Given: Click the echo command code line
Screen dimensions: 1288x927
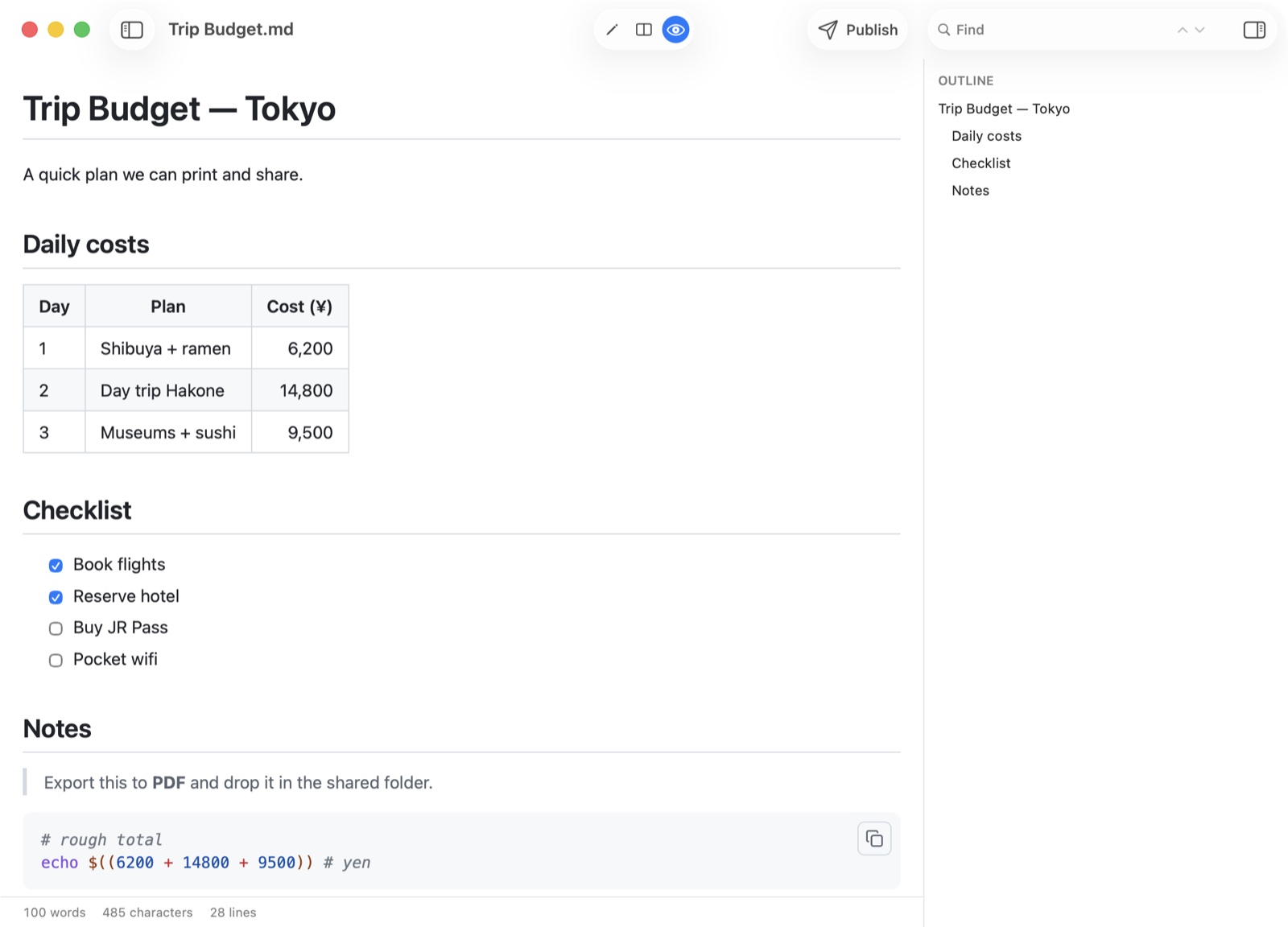Looking at the screenshot, I should pyautogui.click(x=205, y=863).
